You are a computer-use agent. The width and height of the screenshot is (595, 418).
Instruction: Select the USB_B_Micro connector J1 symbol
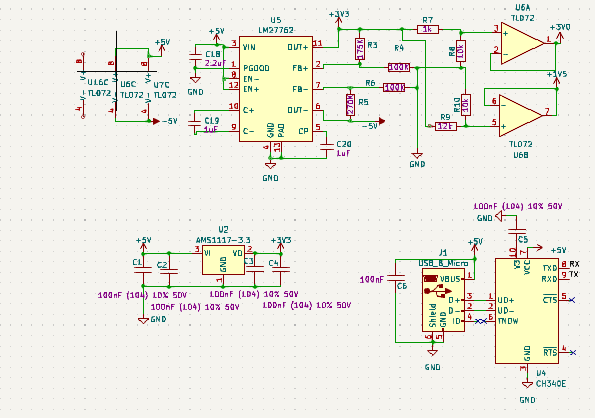443,300
